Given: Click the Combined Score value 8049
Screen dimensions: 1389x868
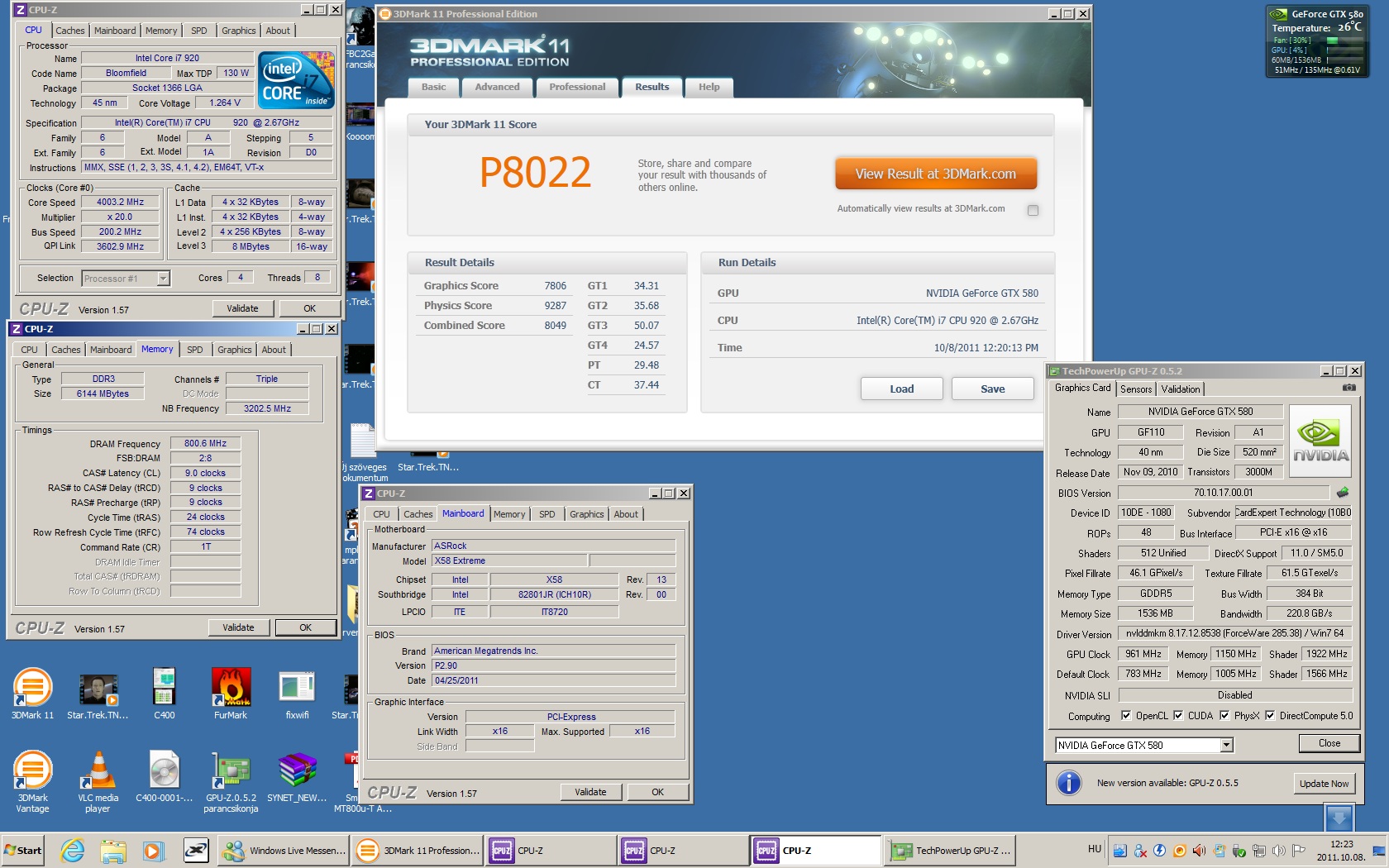Looking at the screenshot, I should (x=556, y=326).
